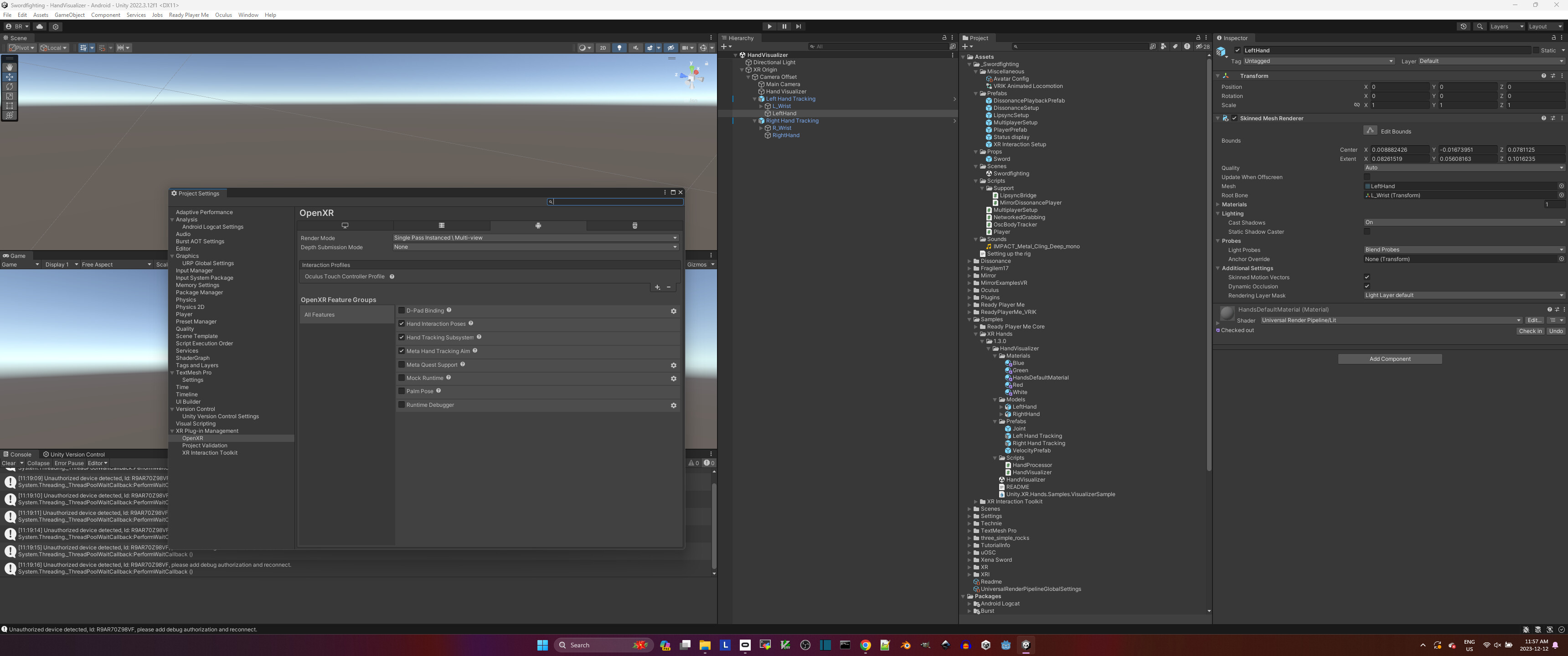Select the Rotate tool in scene
The width and height of the screenshot is (1568, 656).
9,87
